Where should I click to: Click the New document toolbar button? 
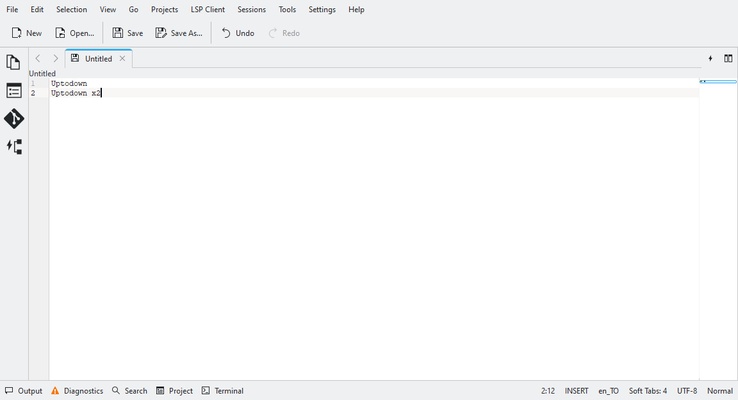26,33
